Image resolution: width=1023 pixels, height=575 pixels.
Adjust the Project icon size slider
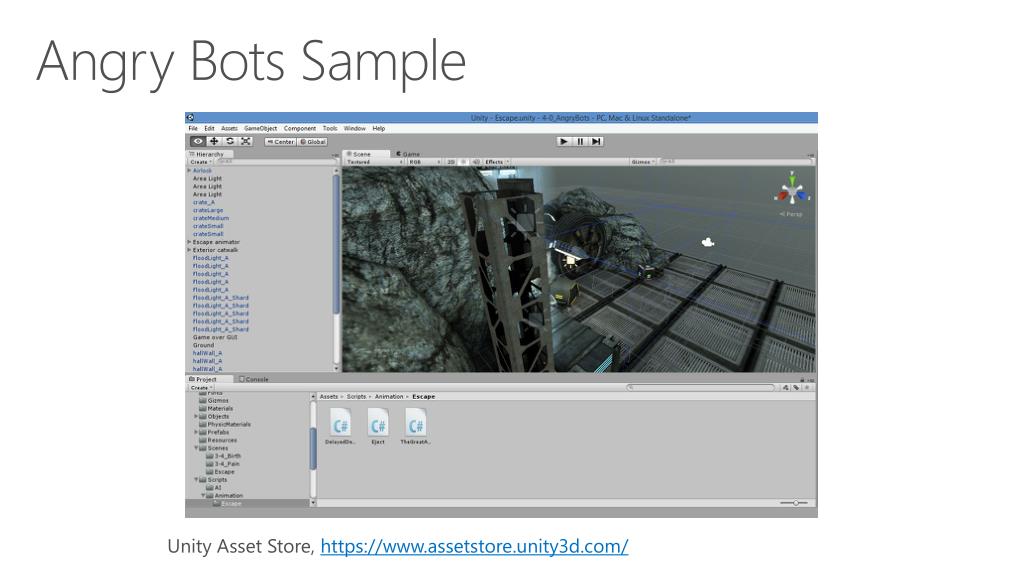[x=794, y=503]
